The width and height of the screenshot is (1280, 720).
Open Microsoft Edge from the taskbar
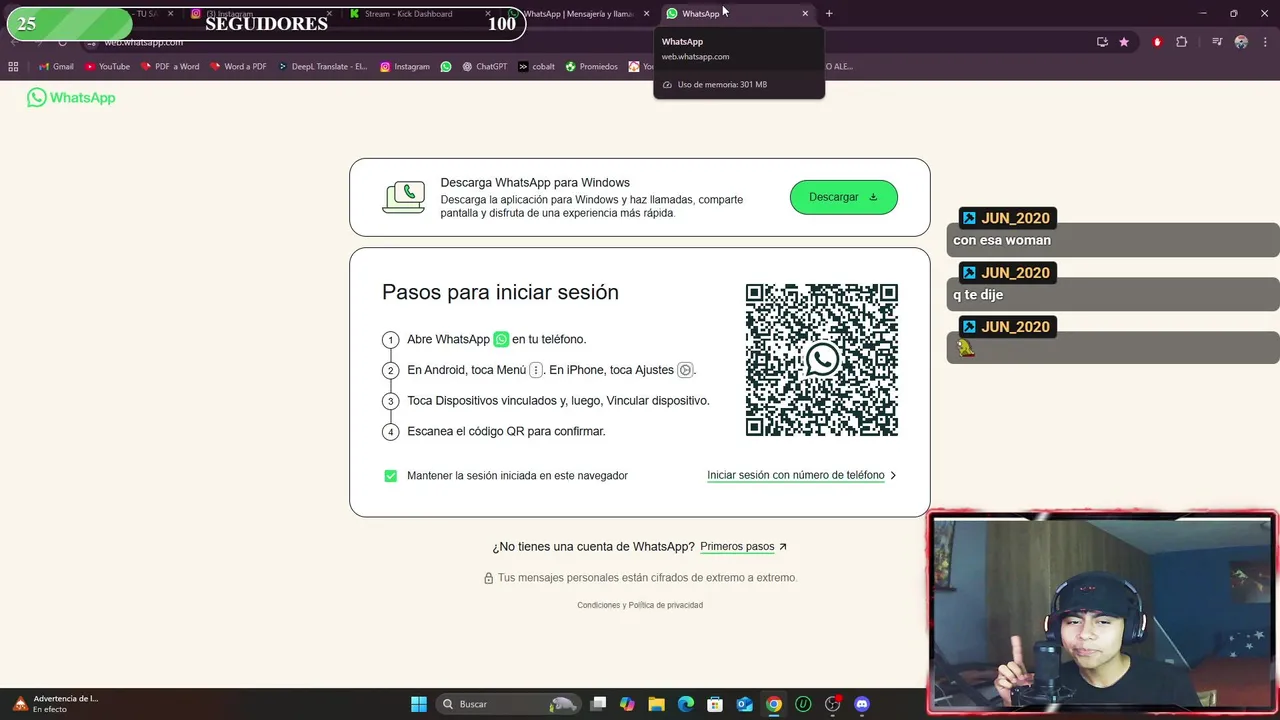(x=686, y=704)
